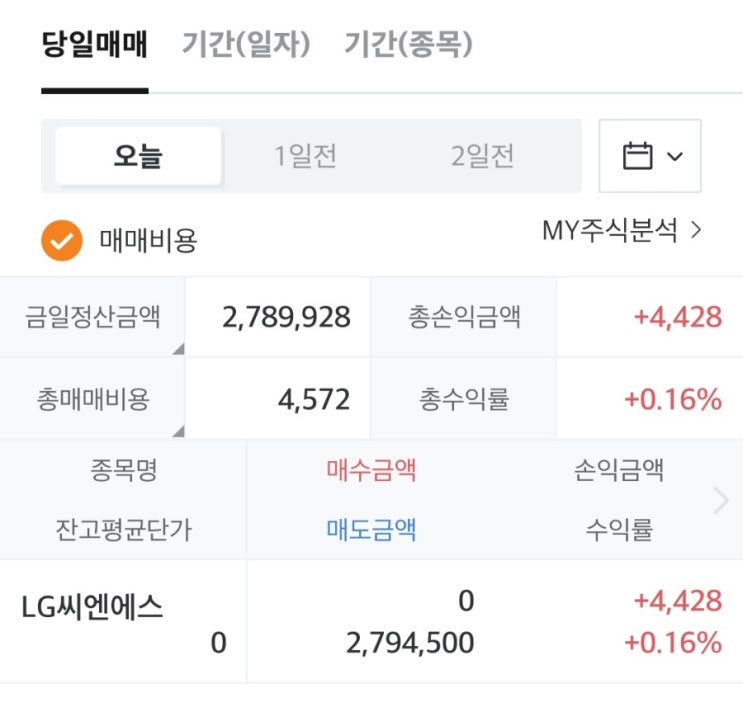Select the 오늘 segment
The width and height of the screenshot is (743, 712).
pyautogui.click(x=138, y=157)
